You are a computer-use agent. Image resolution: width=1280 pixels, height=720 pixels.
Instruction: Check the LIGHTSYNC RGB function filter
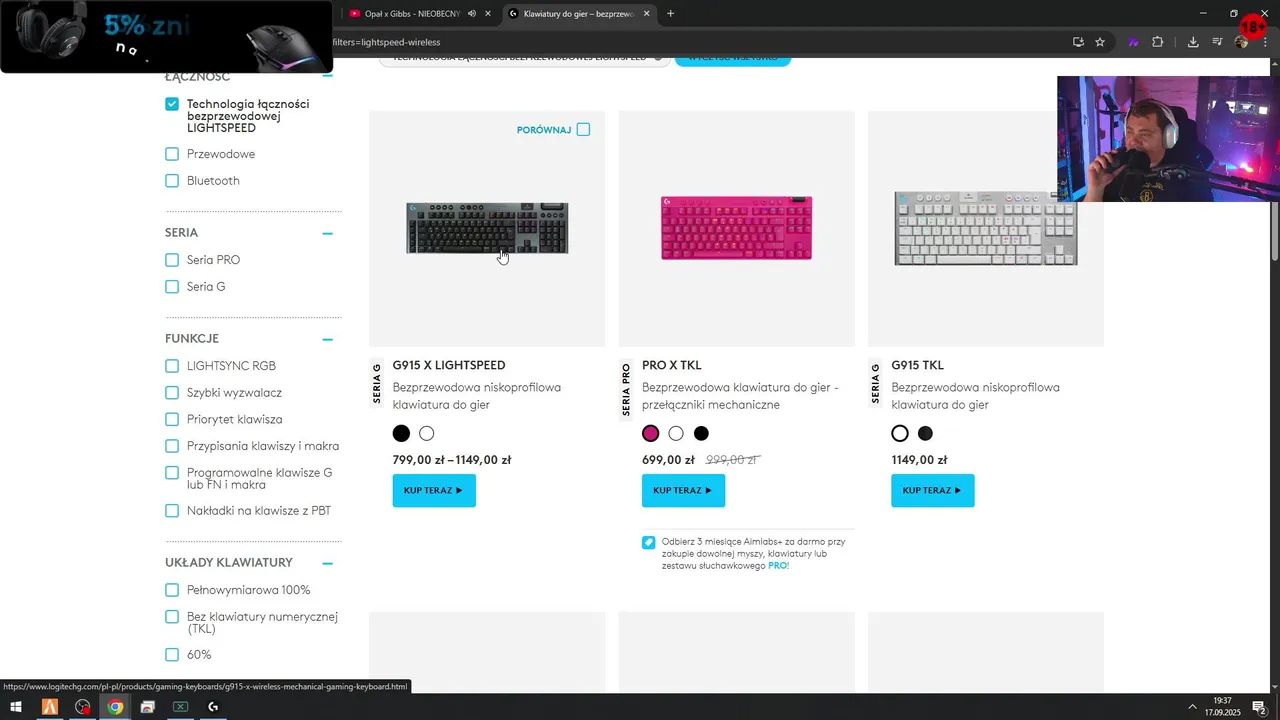[x=172, y=366]
